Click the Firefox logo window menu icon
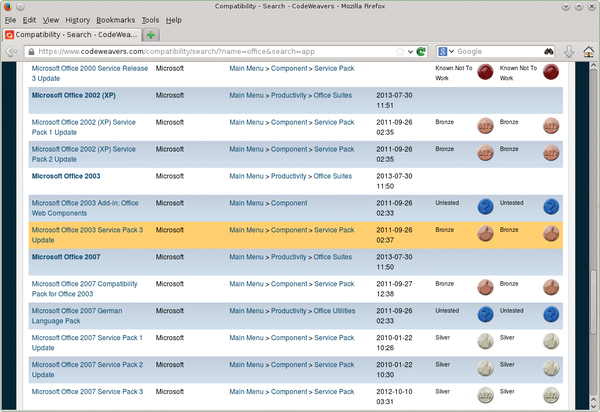This screenshot has width=600, height=412. (7, 6)
